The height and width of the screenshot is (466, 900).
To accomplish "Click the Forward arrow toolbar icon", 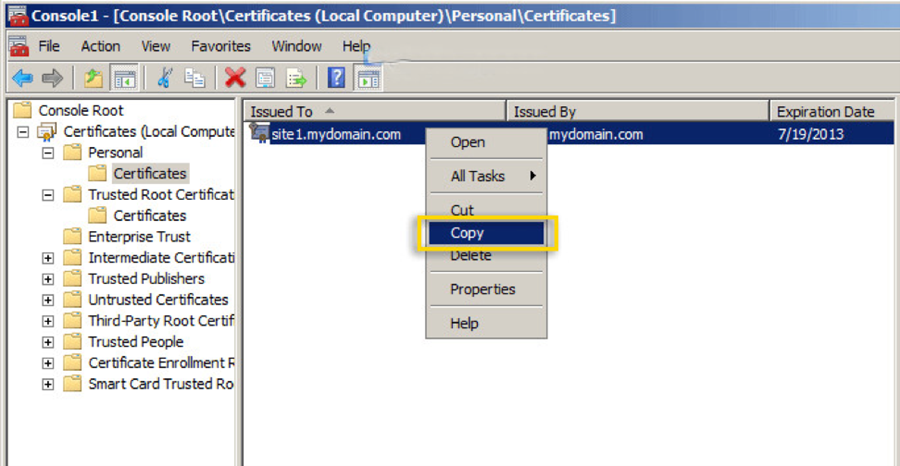I will (52, 78).
